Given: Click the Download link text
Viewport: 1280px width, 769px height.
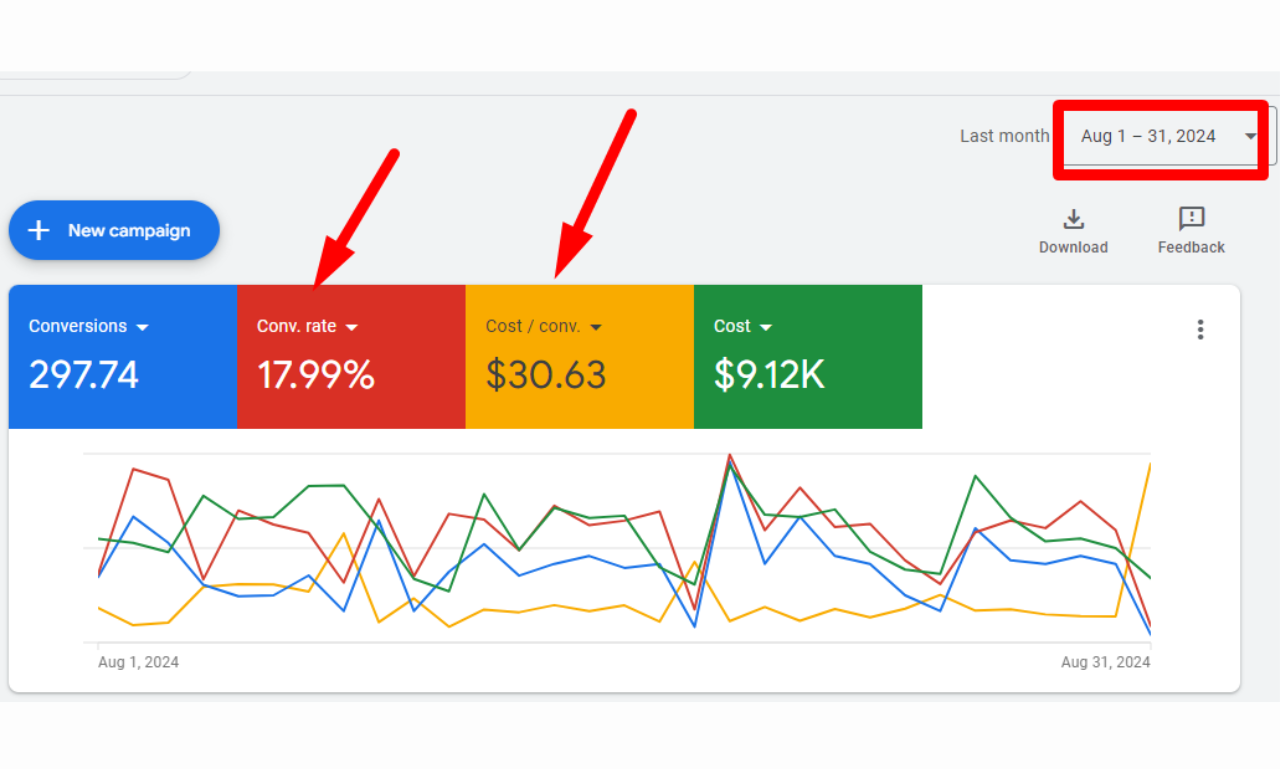Looking at the screenshot, I should point(1073,247).
